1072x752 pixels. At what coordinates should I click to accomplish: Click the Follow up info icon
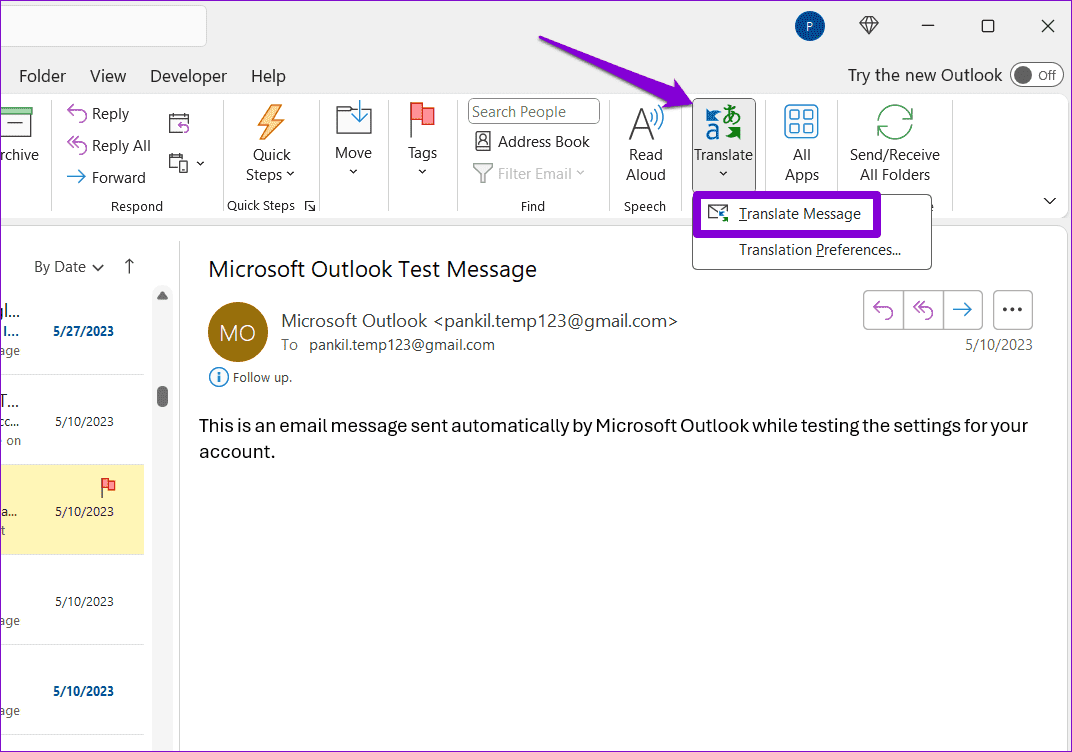click(x=219, y=377)
